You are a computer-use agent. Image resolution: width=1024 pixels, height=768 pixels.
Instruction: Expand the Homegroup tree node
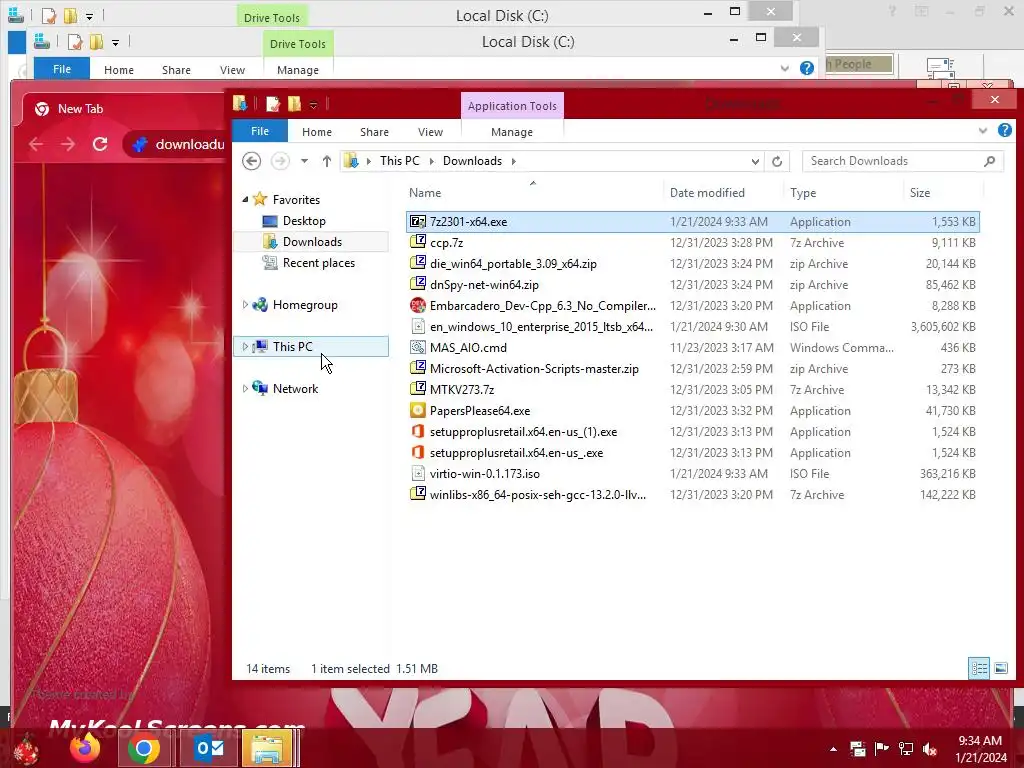click(246, 304)
